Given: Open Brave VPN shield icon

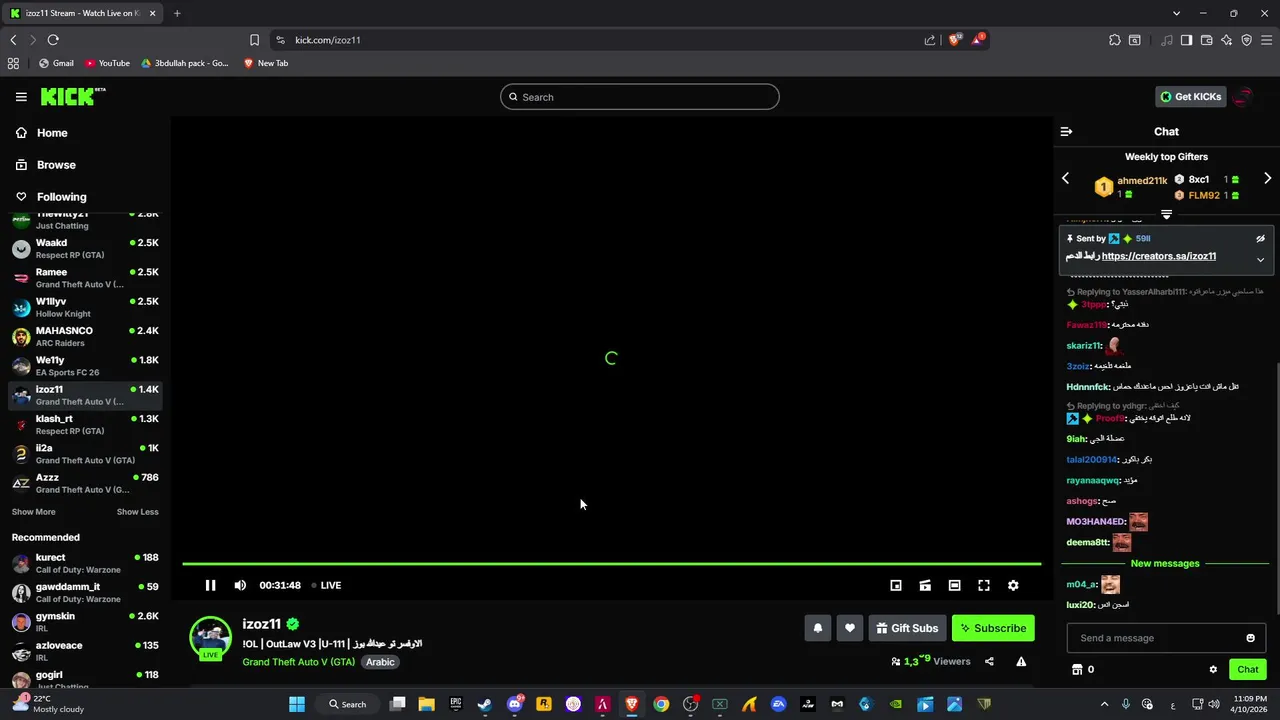Looking at the screenshot, I should 1247,40.
